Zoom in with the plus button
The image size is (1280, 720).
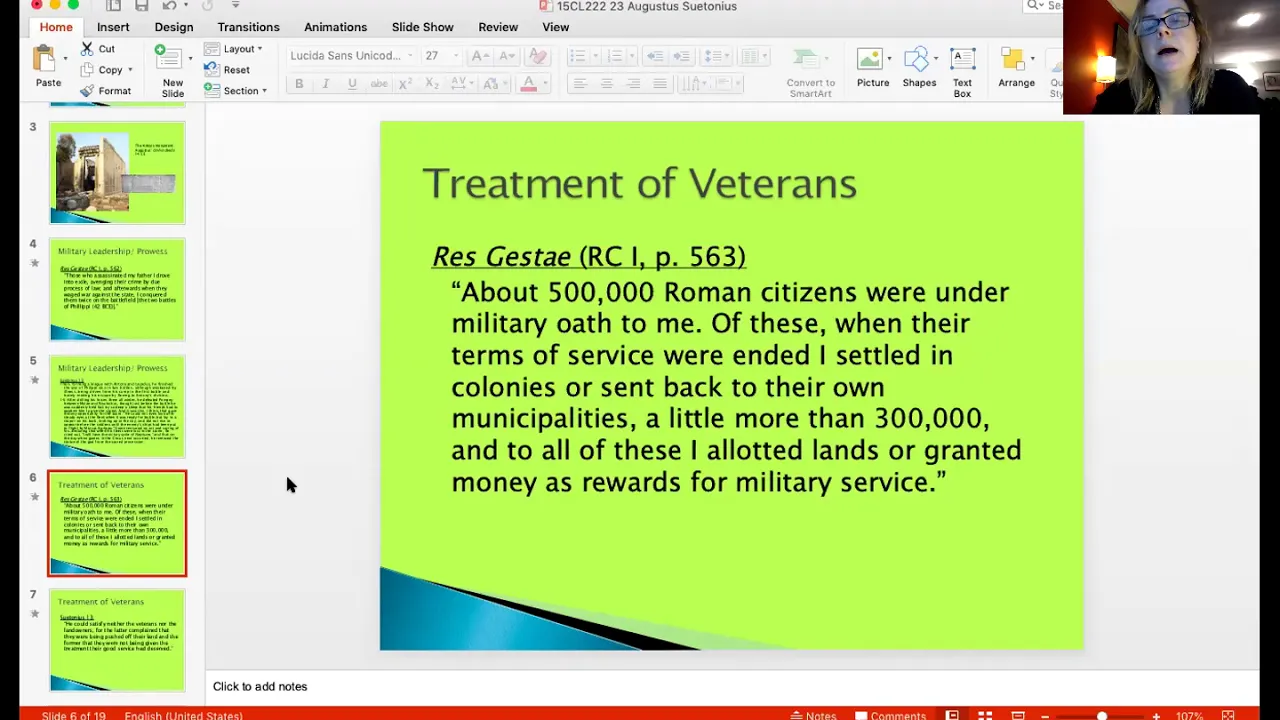[1156, 715]
